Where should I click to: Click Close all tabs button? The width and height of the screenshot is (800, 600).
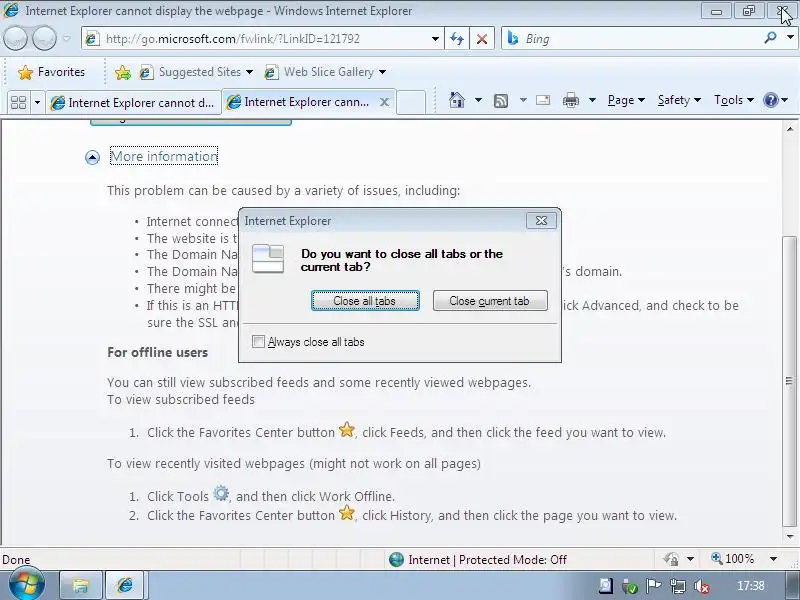(x=365, y=301)
